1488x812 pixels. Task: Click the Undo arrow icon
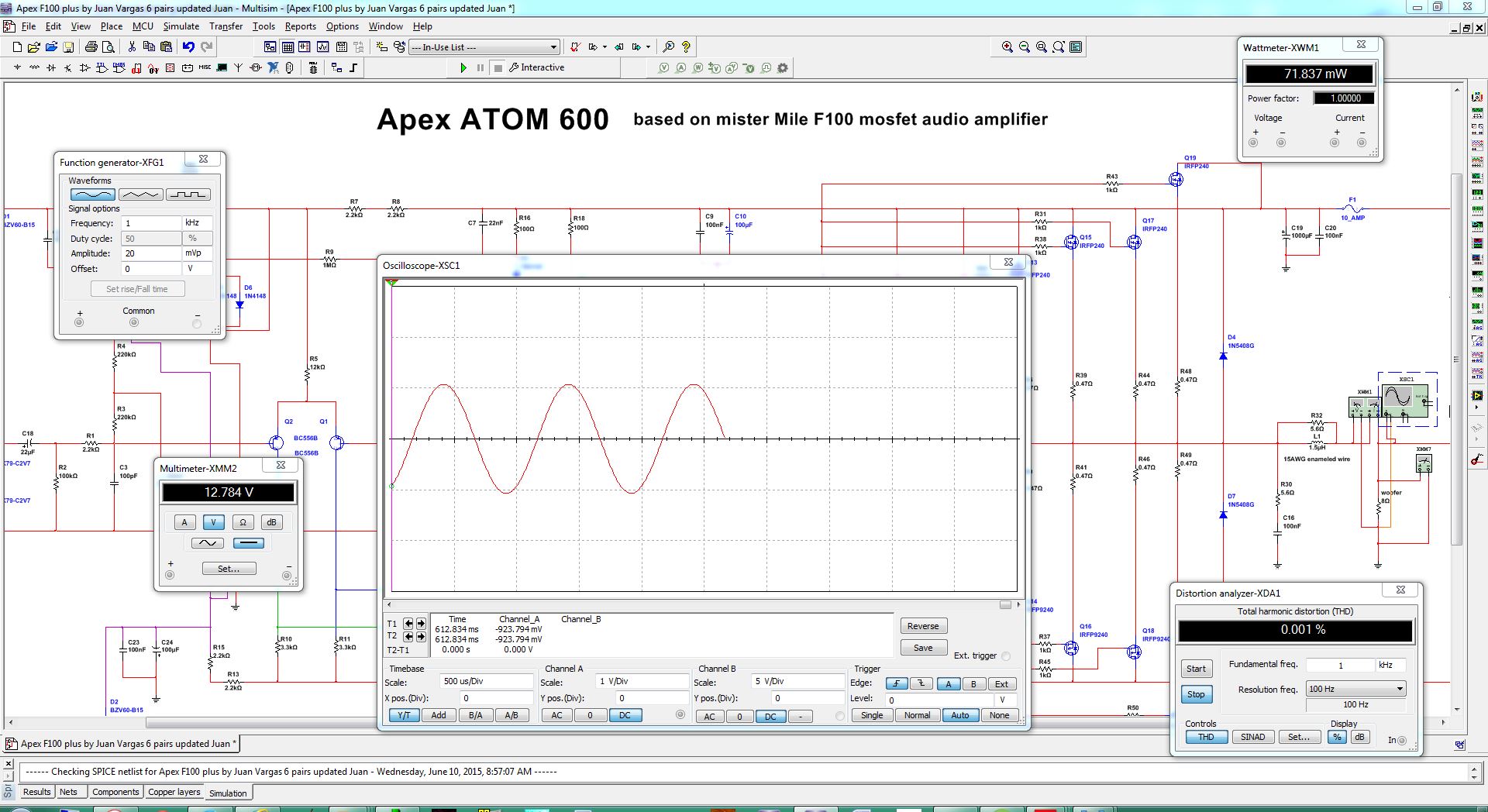coord(188,47)
